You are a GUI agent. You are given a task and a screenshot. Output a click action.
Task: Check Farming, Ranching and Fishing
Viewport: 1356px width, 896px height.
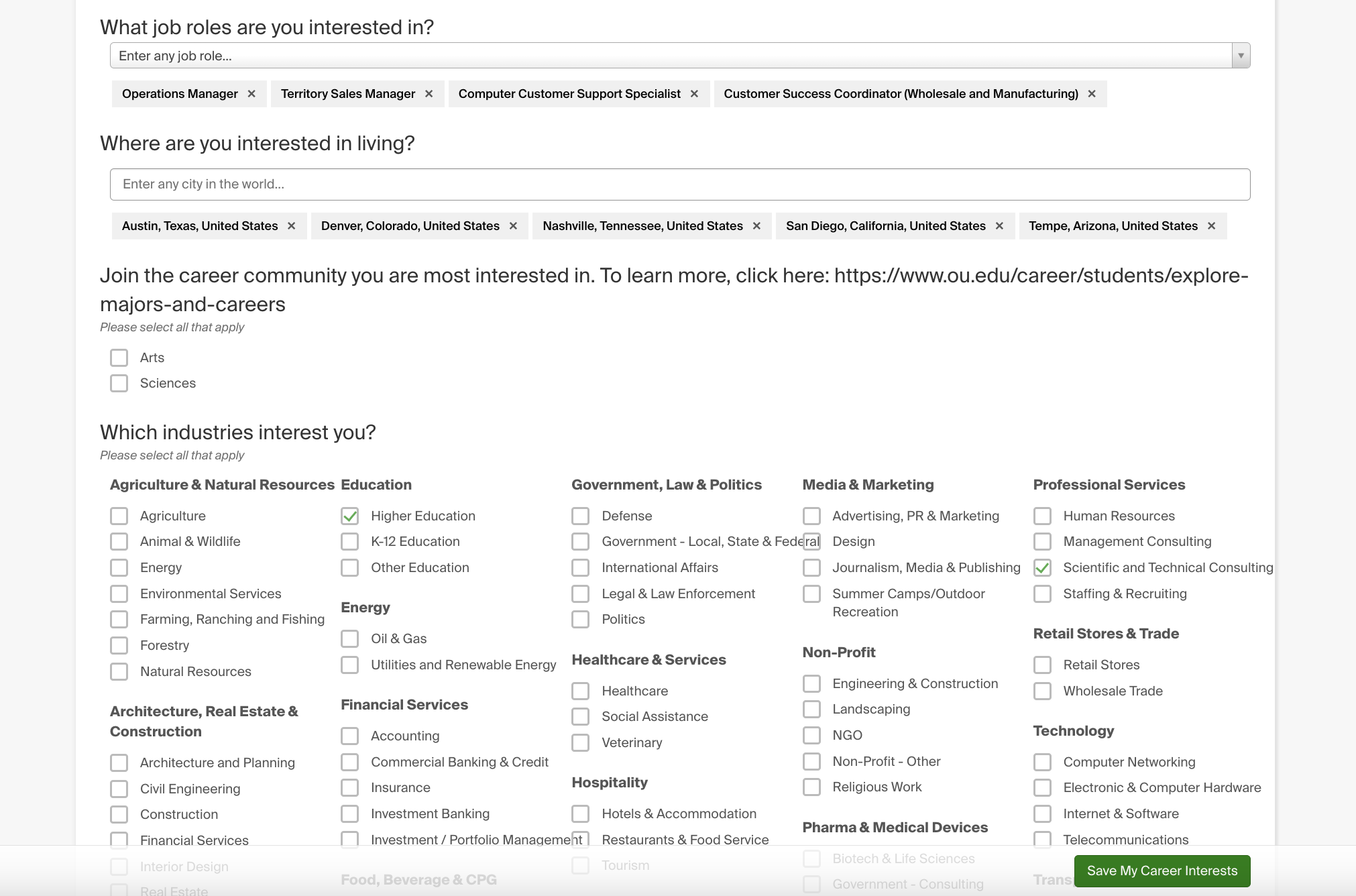point(119,619)
